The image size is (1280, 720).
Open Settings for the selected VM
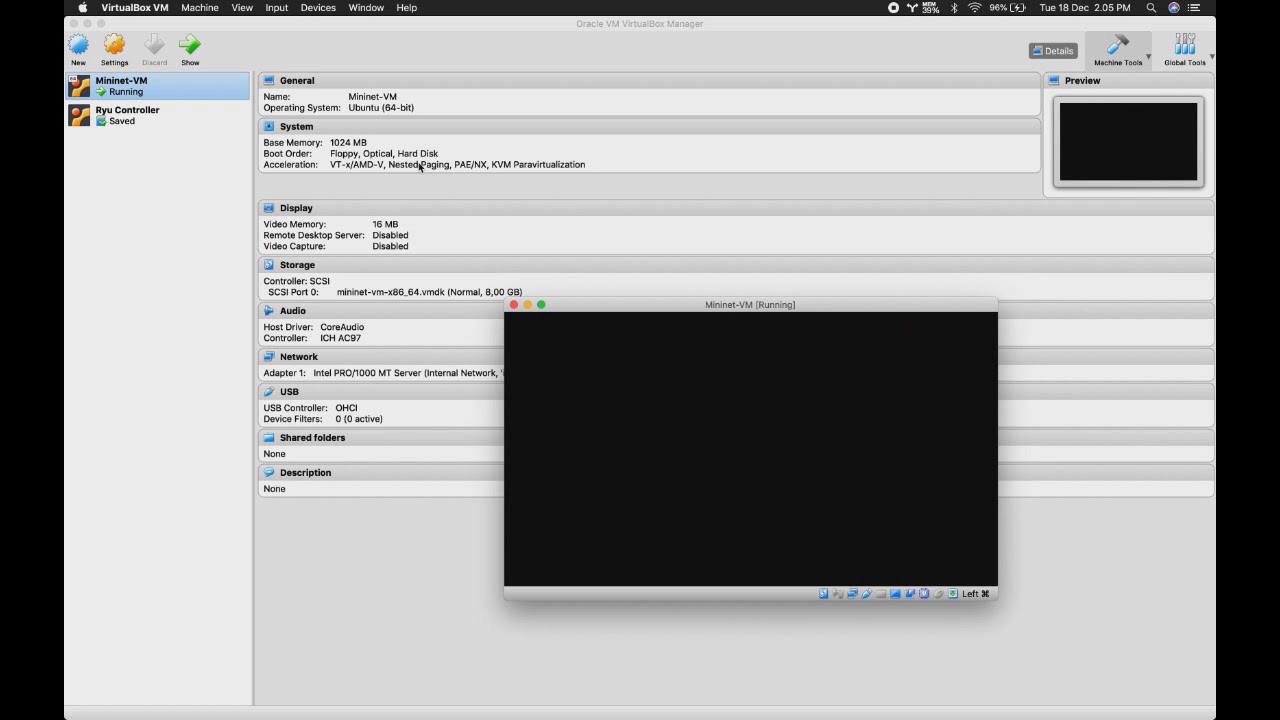(x=114, y=44)
